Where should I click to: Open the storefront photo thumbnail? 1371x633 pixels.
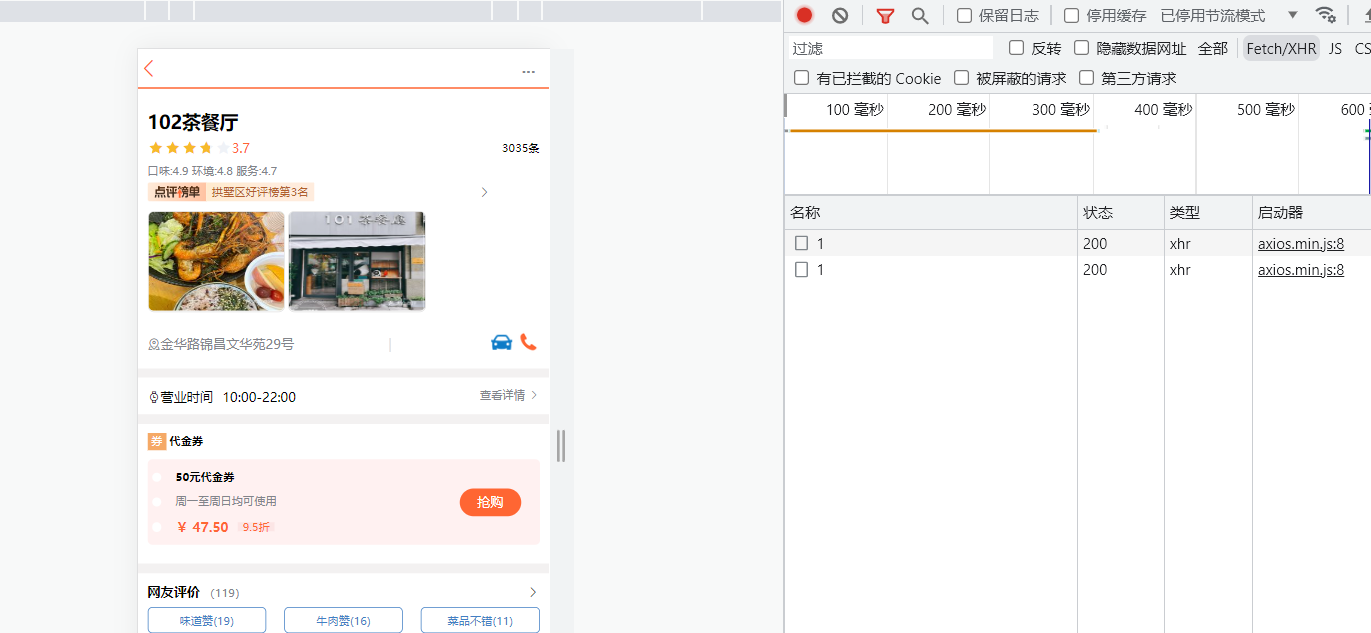[x=357, y=261]
